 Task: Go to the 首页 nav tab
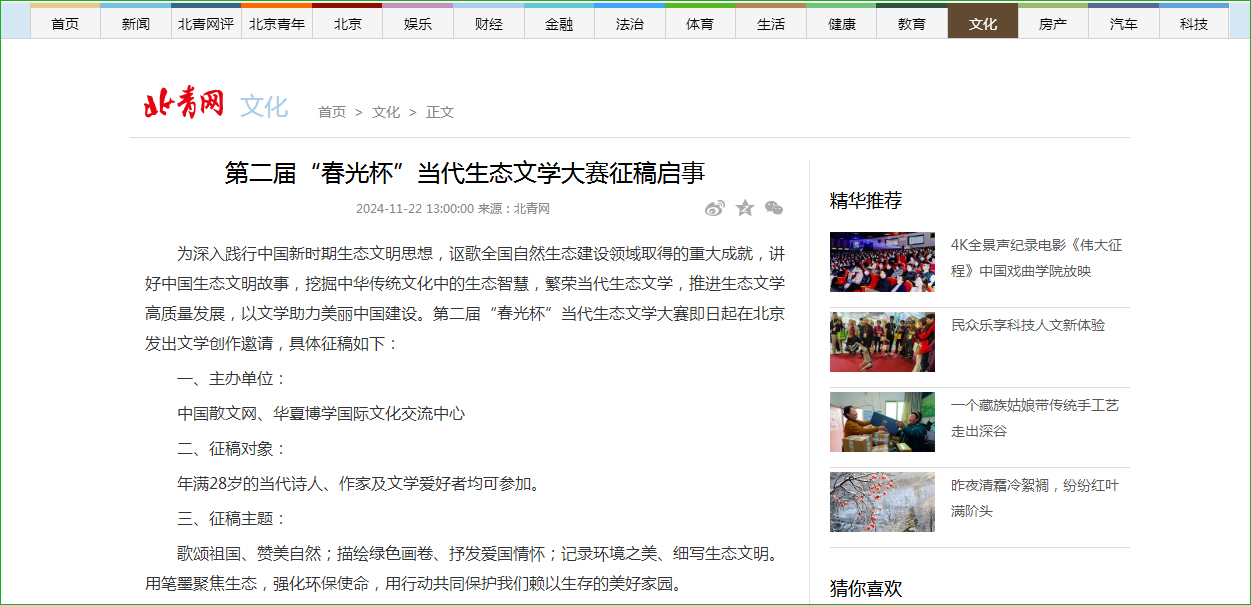[x=65, y=22]
